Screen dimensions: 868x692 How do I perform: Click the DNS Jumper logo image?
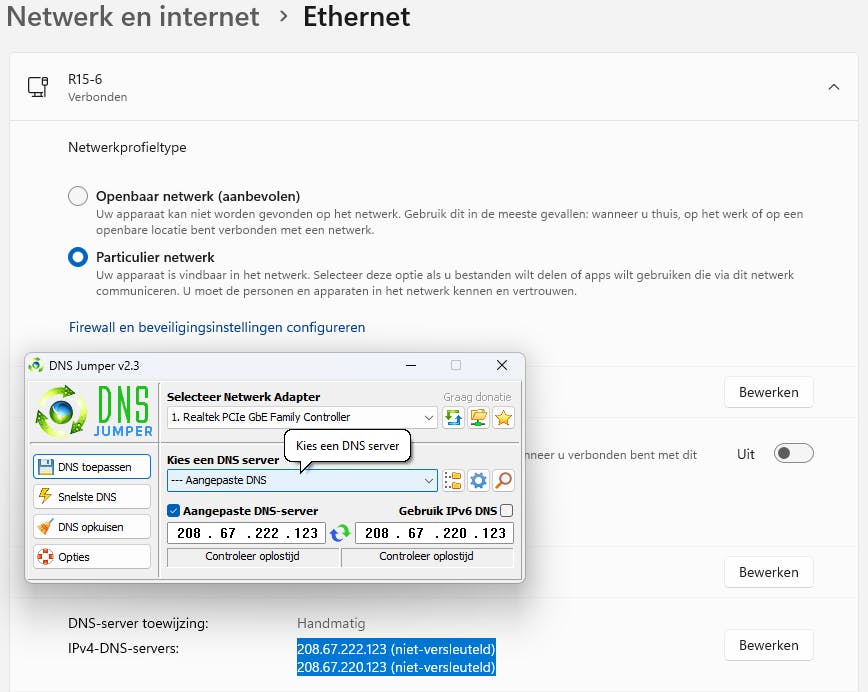[94, 411]
